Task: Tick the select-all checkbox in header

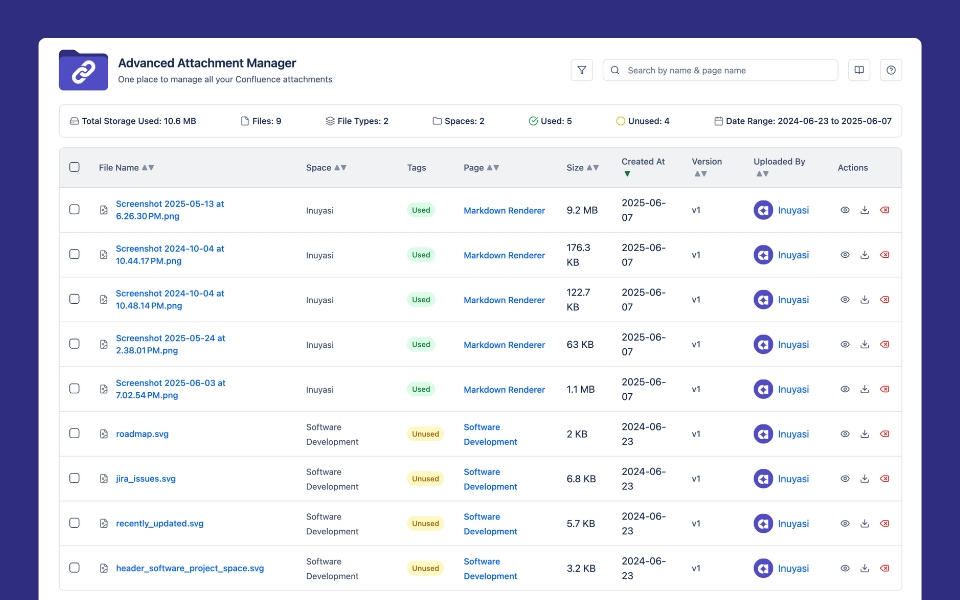Action: coord(74,167)
